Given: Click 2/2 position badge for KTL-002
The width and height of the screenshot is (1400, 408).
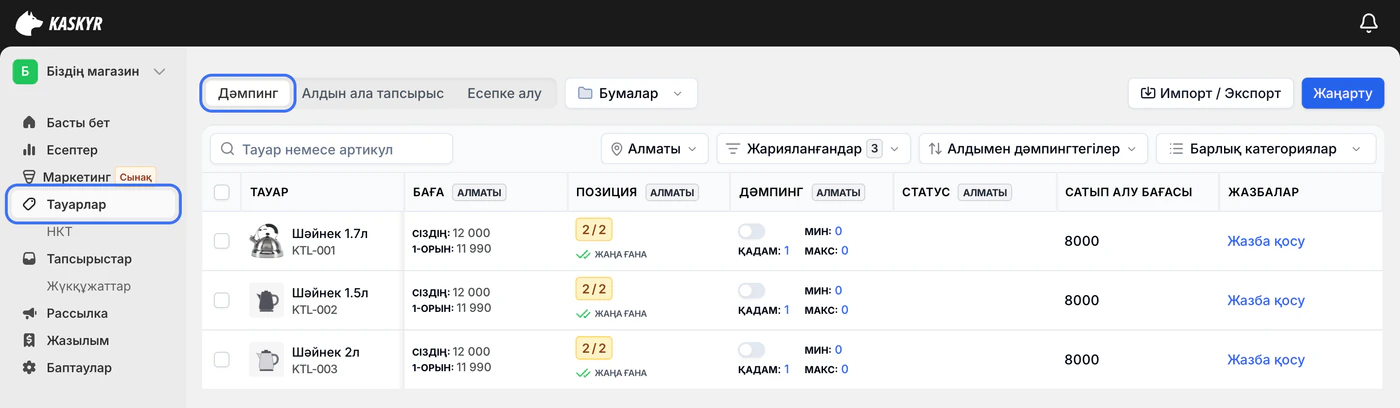Looking at the screenshot, I should tap(594, 289).
